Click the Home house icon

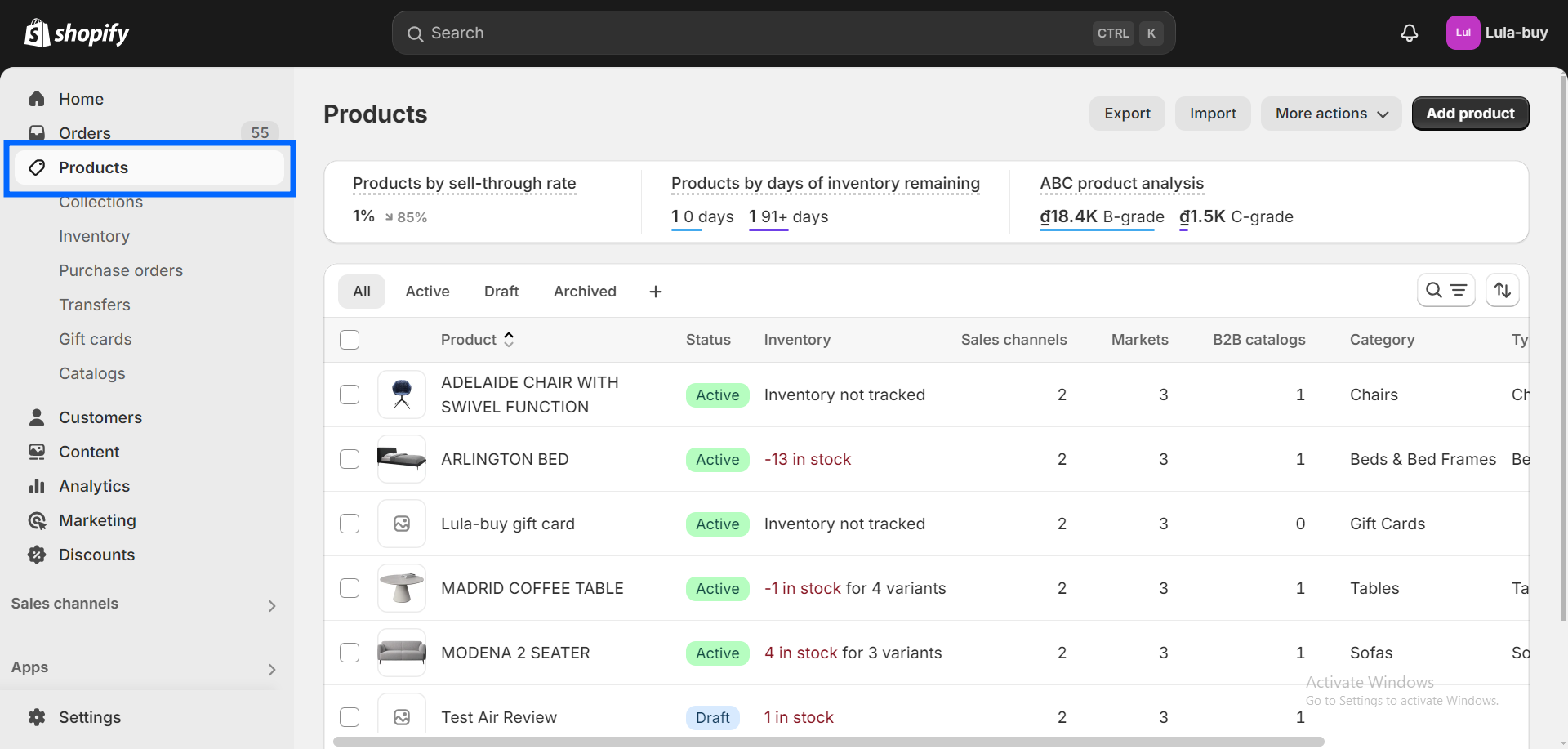tap(37, 99)
